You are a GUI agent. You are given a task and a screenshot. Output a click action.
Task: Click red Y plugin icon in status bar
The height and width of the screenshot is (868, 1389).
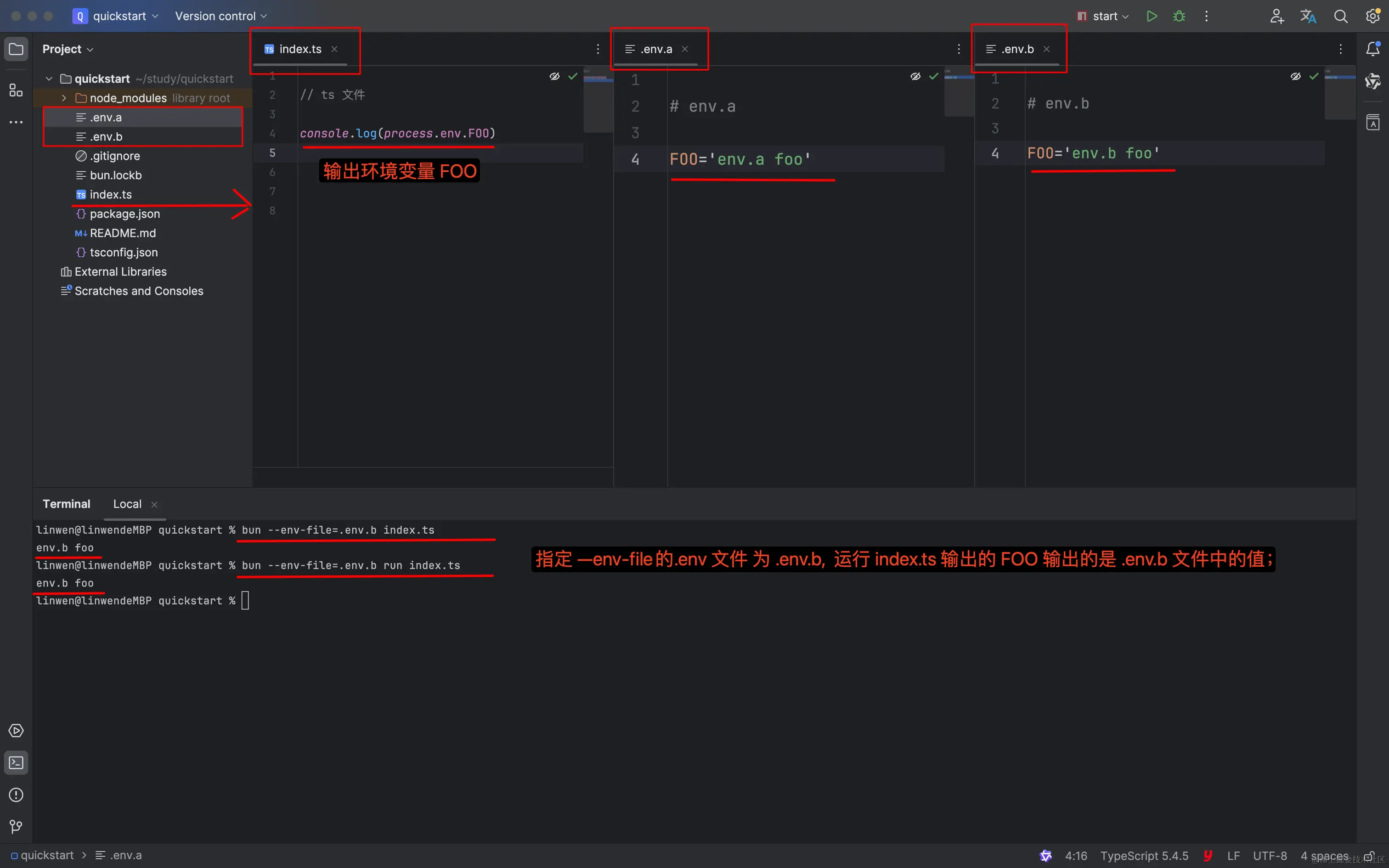tap(1208, 856)
